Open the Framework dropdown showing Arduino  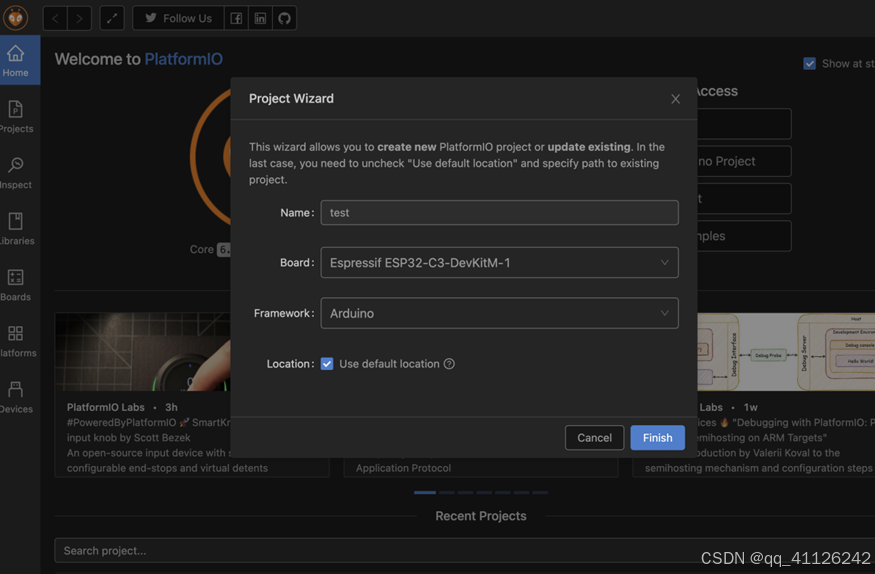[x=499, y=313]
